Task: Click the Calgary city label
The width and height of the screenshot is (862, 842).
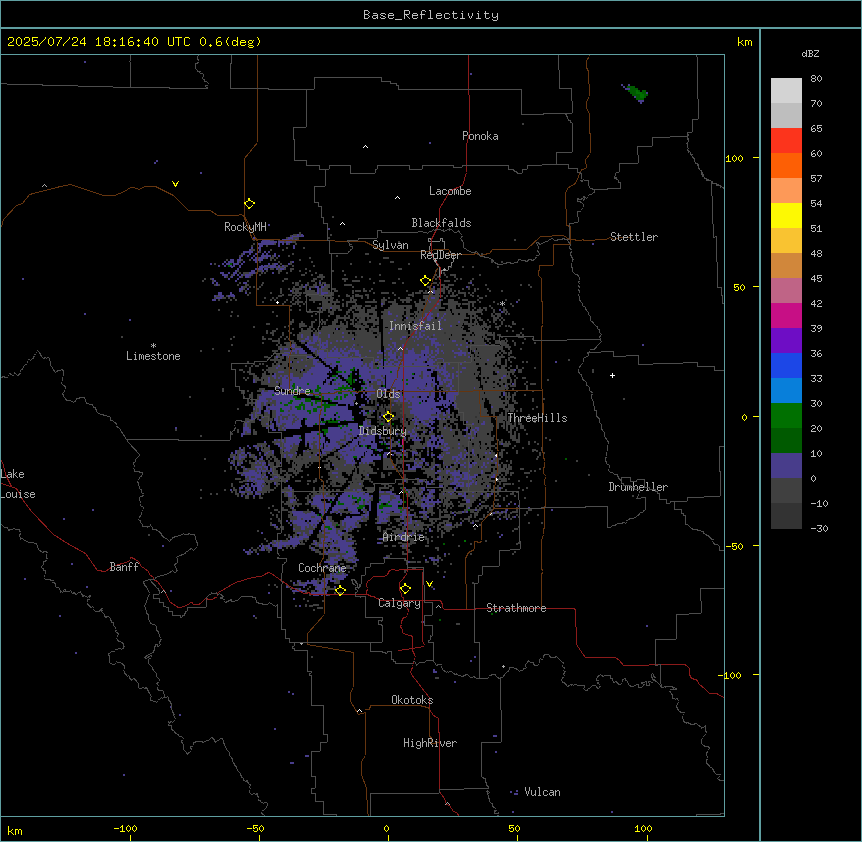Action: coord(399,603)
